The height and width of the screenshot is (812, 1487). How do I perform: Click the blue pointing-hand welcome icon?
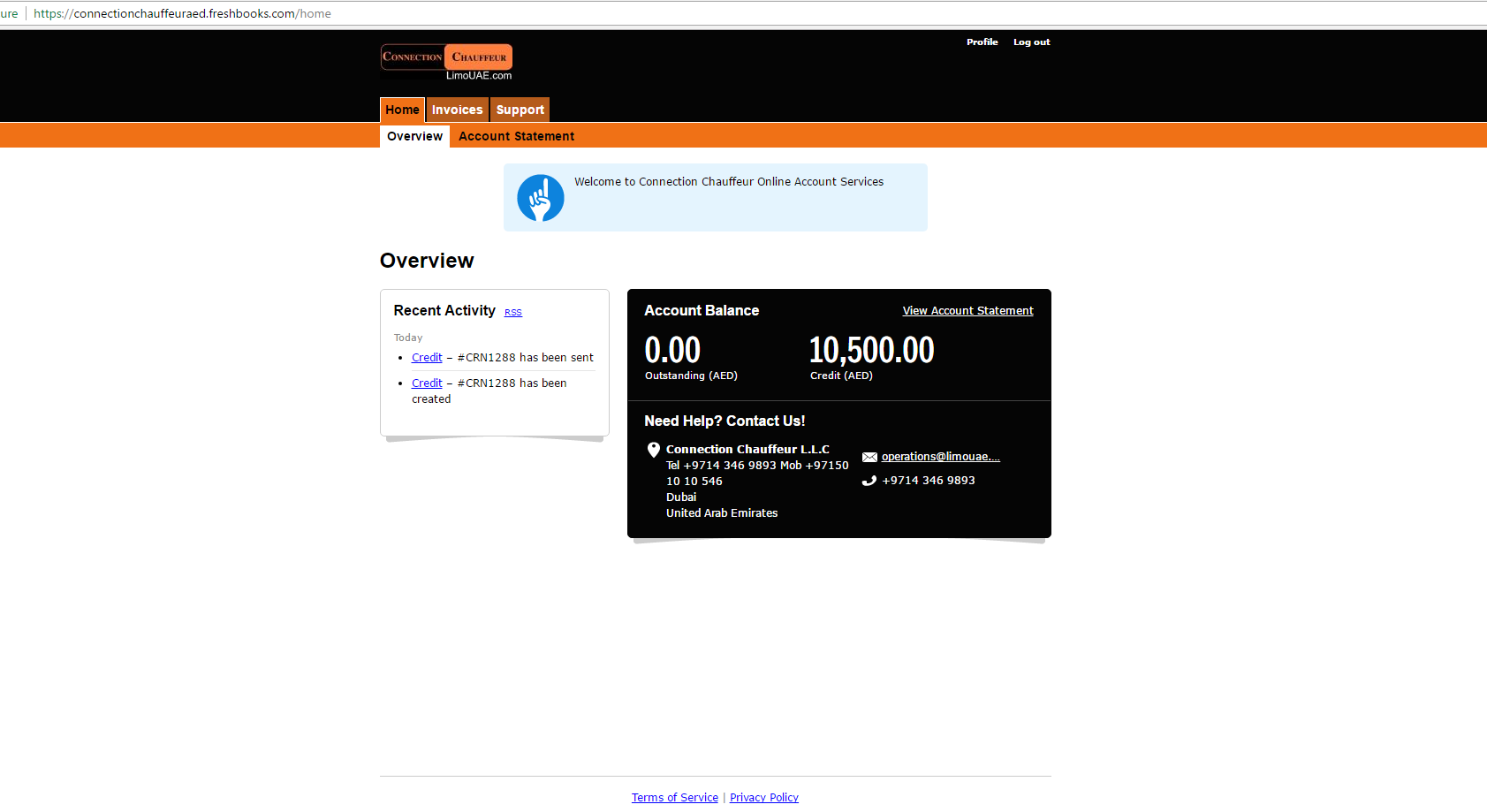click(x=541, y=198)
